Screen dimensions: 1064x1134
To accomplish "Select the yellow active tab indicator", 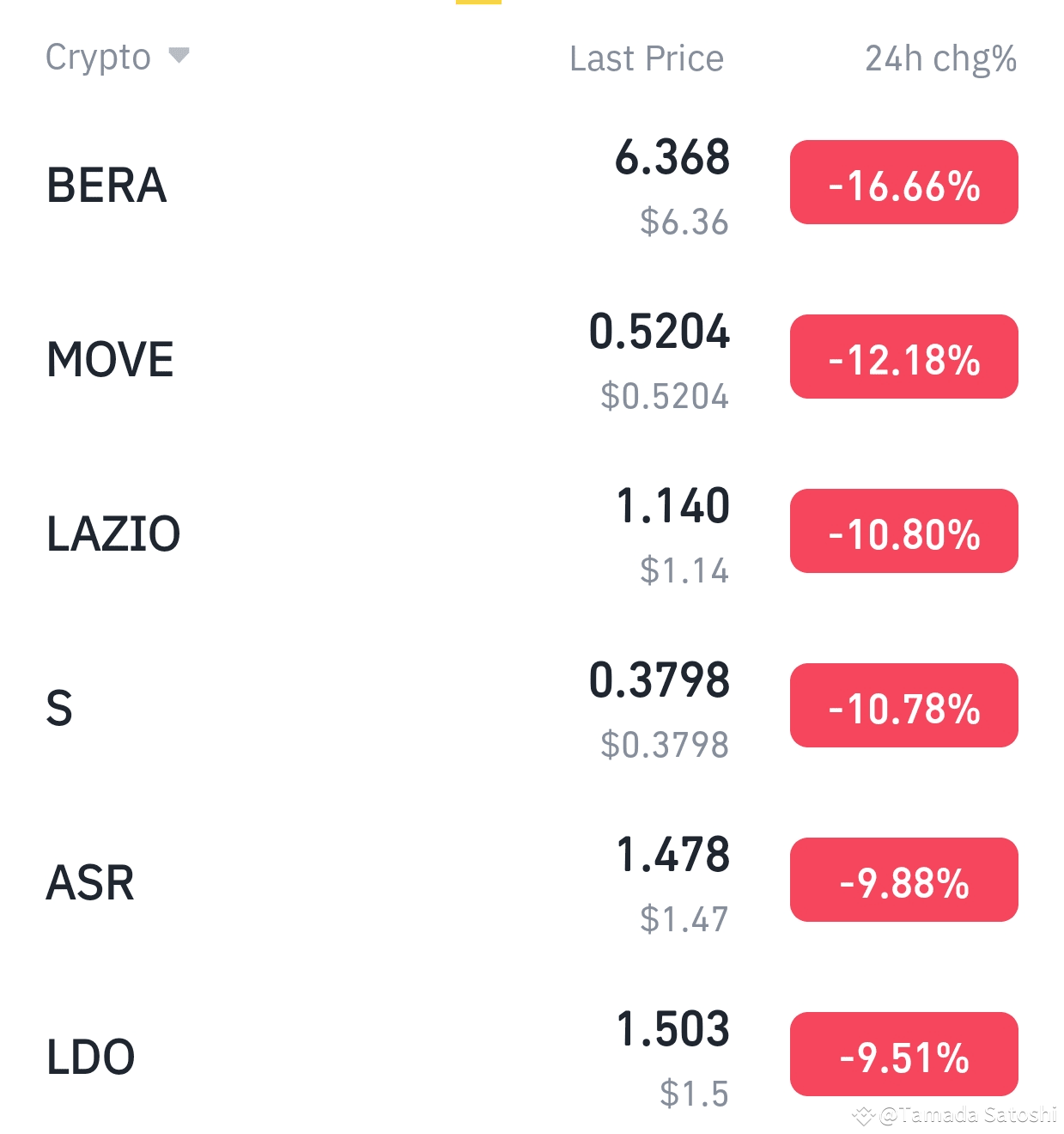I will 478,2.
